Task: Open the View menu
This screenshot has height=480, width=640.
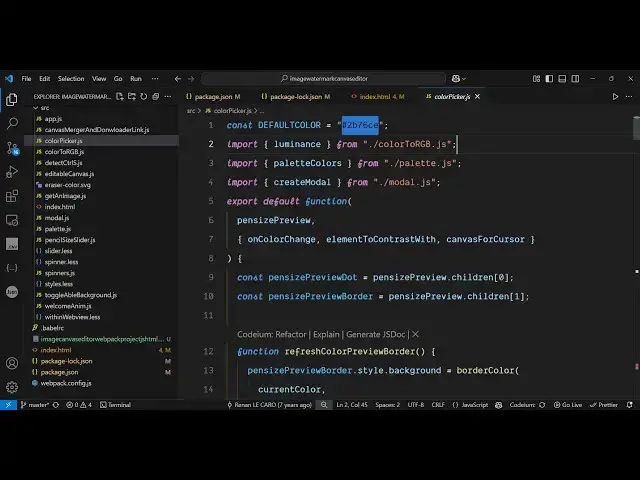Action: point(99,78)
